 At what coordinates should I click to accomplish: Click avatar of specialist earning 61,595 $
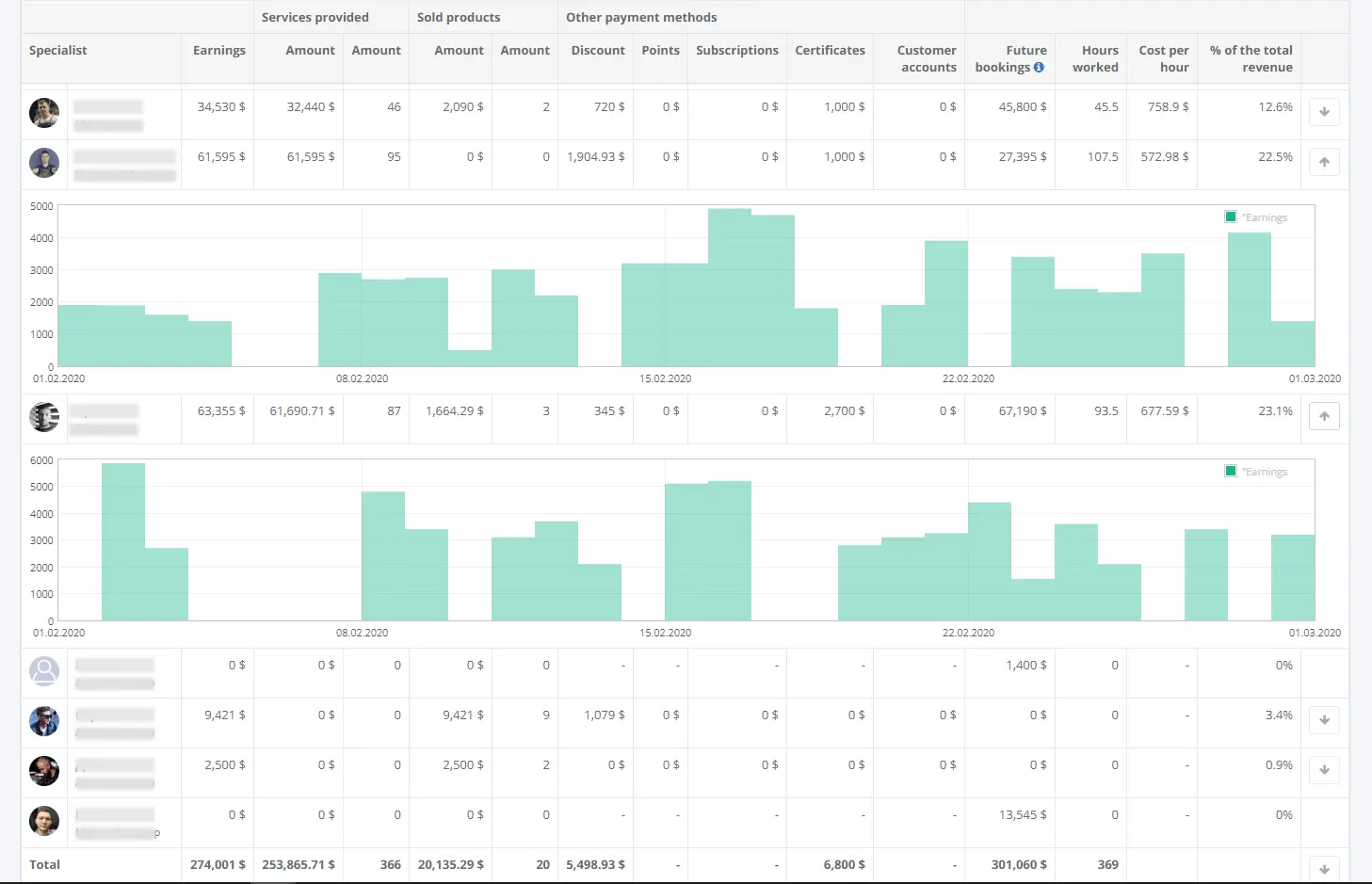[x=44, y=163]
